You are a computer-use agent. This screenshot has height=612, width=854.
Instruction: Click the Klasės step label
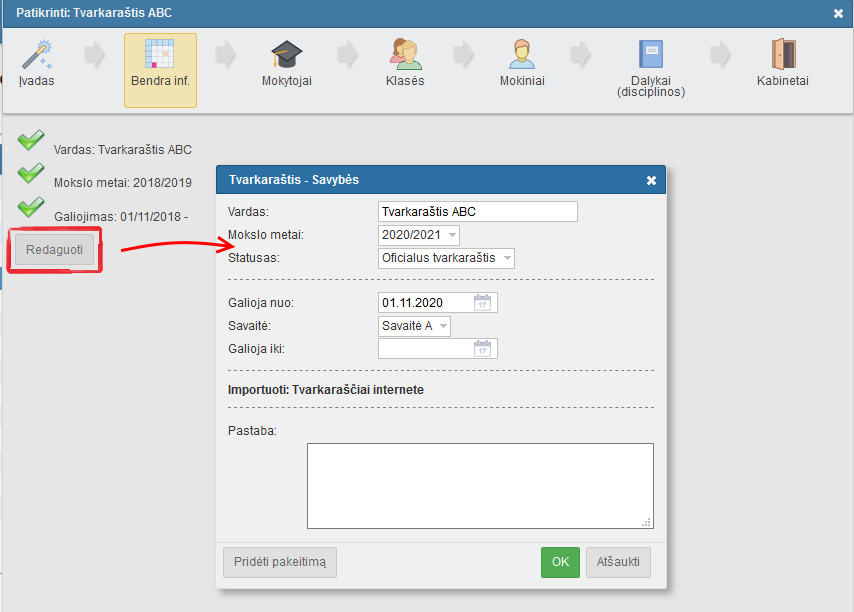point(405,81)
